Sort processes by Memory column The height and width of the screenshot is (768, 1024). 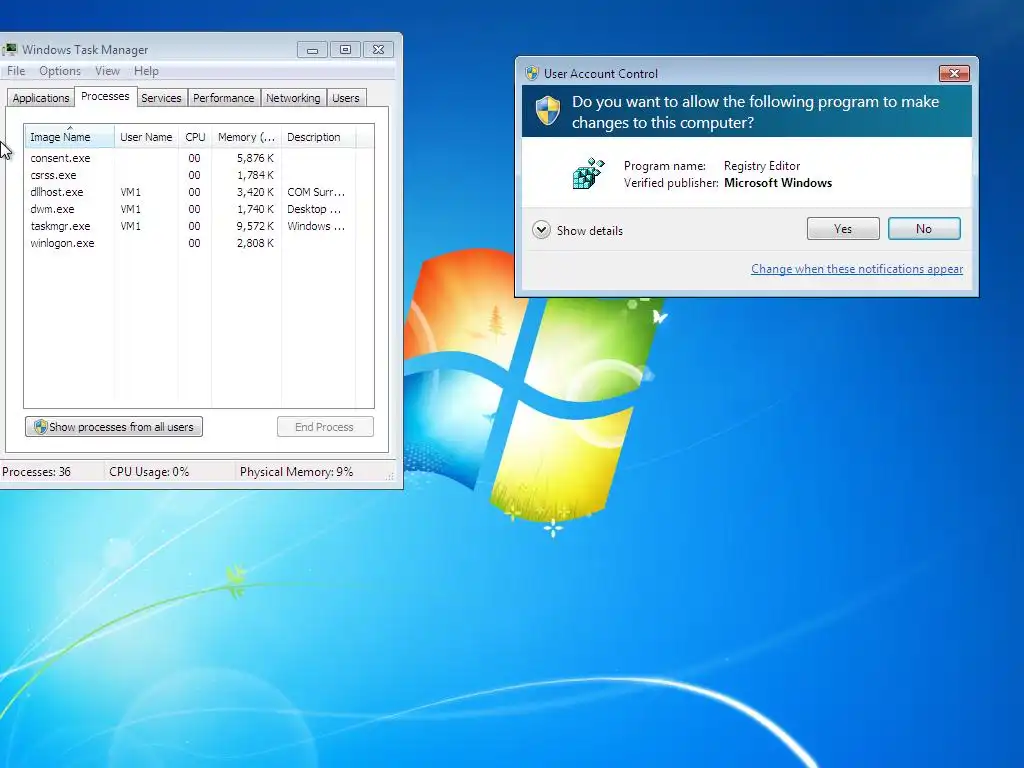tap(246, 137)
